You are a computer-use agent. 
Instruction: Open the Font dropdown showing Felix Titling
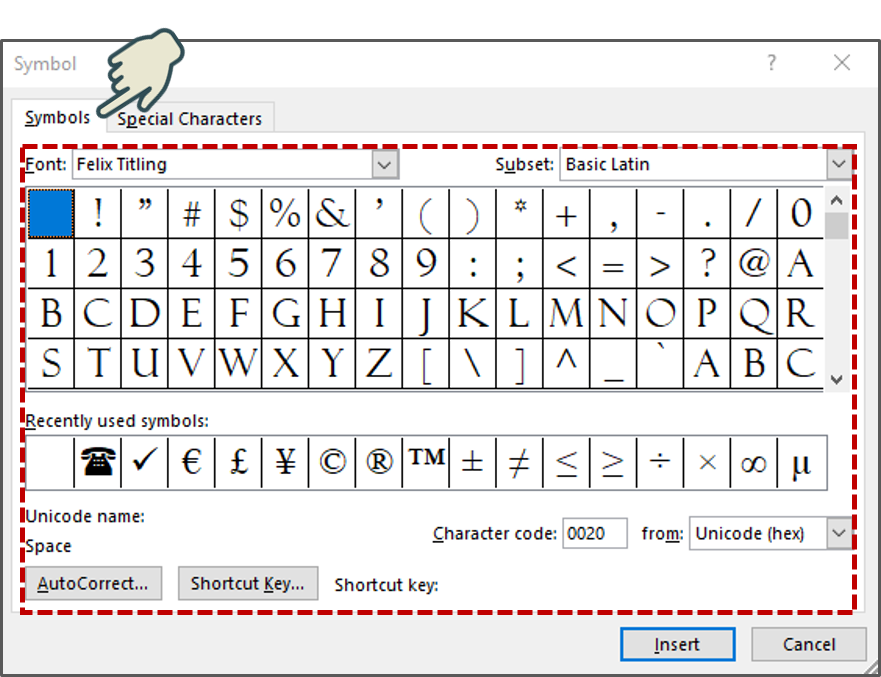coord(384,164)
